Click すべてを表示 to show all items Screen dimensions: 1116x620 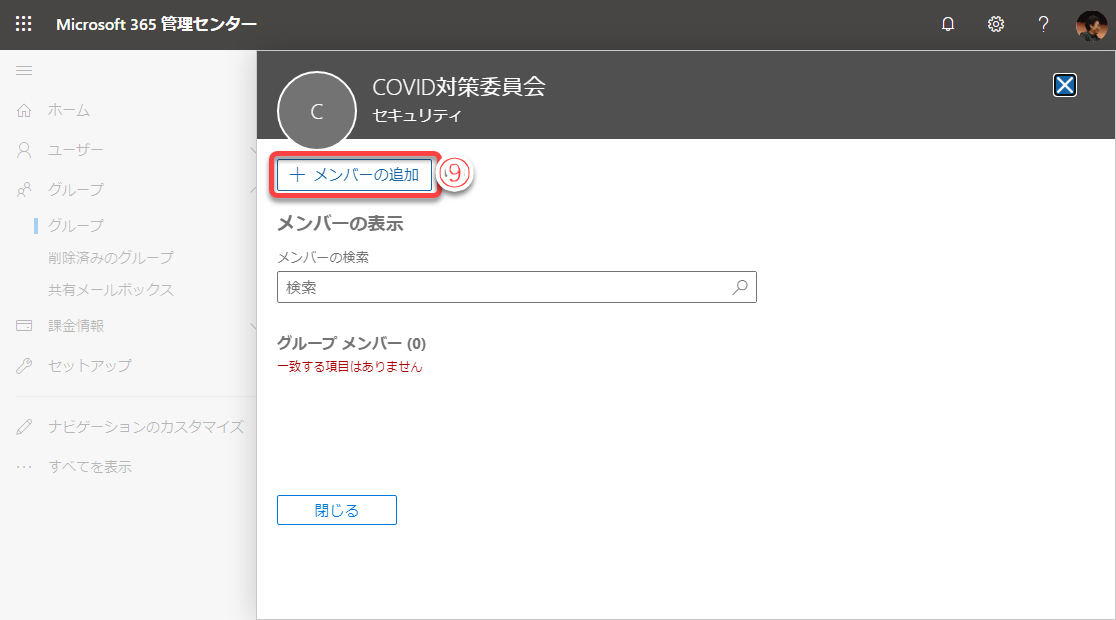(90, 467)
